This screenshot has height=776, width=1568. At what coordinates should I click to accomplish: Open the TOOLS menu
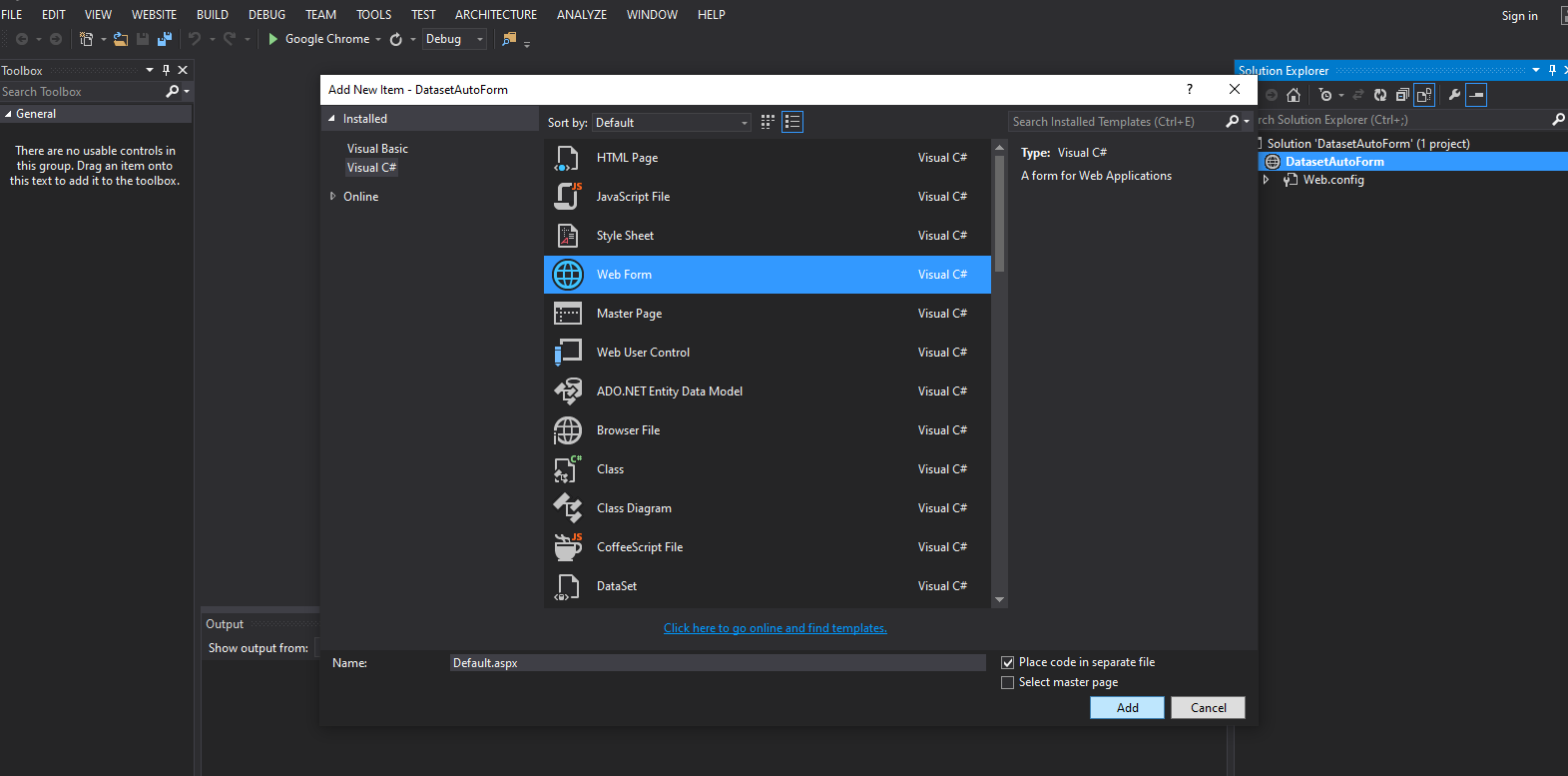(374, 14)
